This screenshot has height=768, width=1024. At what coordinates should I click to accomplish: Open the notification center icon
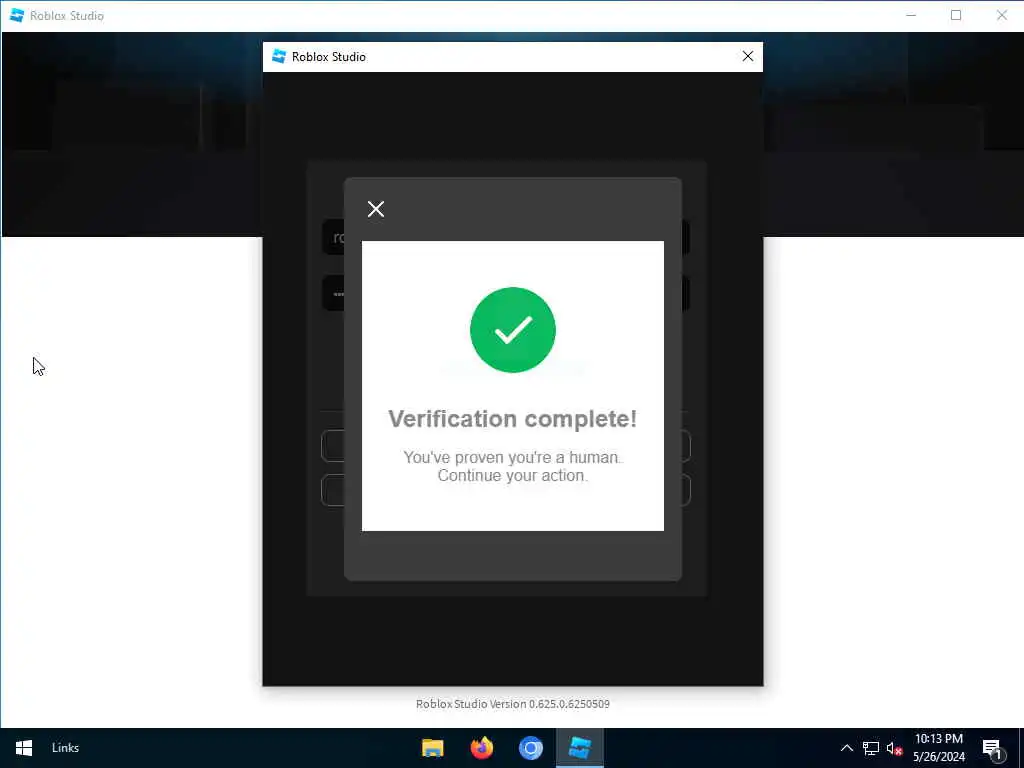tap(993, 748)
